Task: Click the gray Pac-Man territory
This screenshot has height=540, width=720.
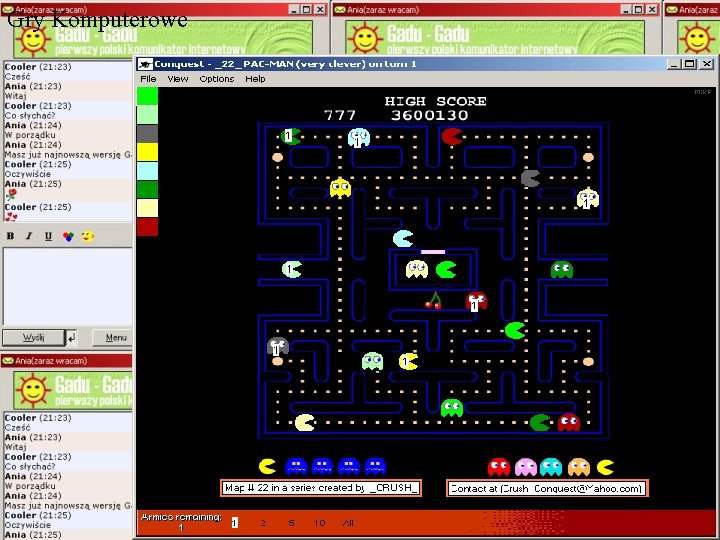Action: tap(530, 178)
